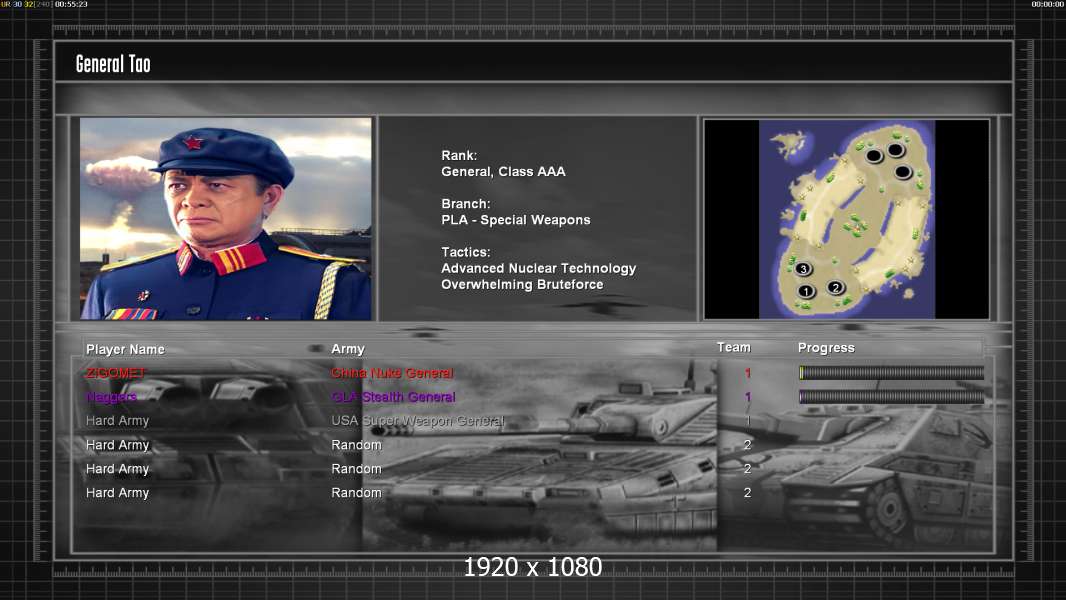The height and width of the screenshot is (600, 1066).
Task: Click 'Hard Army' in the USA Super Weapon row
Action: (118, 421)
